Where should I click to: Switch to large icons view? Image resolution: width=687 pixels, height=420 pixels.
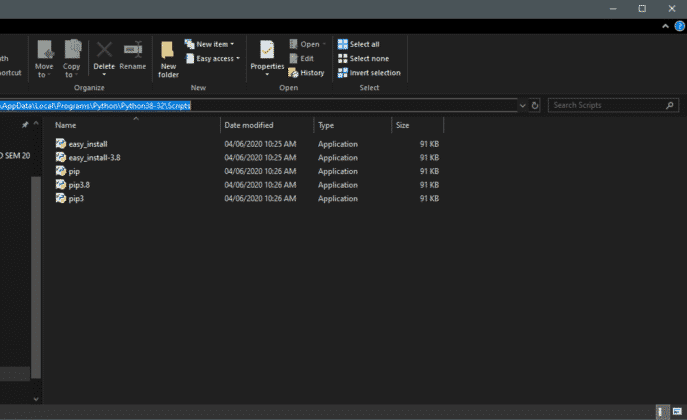click(x=677, y=412)
